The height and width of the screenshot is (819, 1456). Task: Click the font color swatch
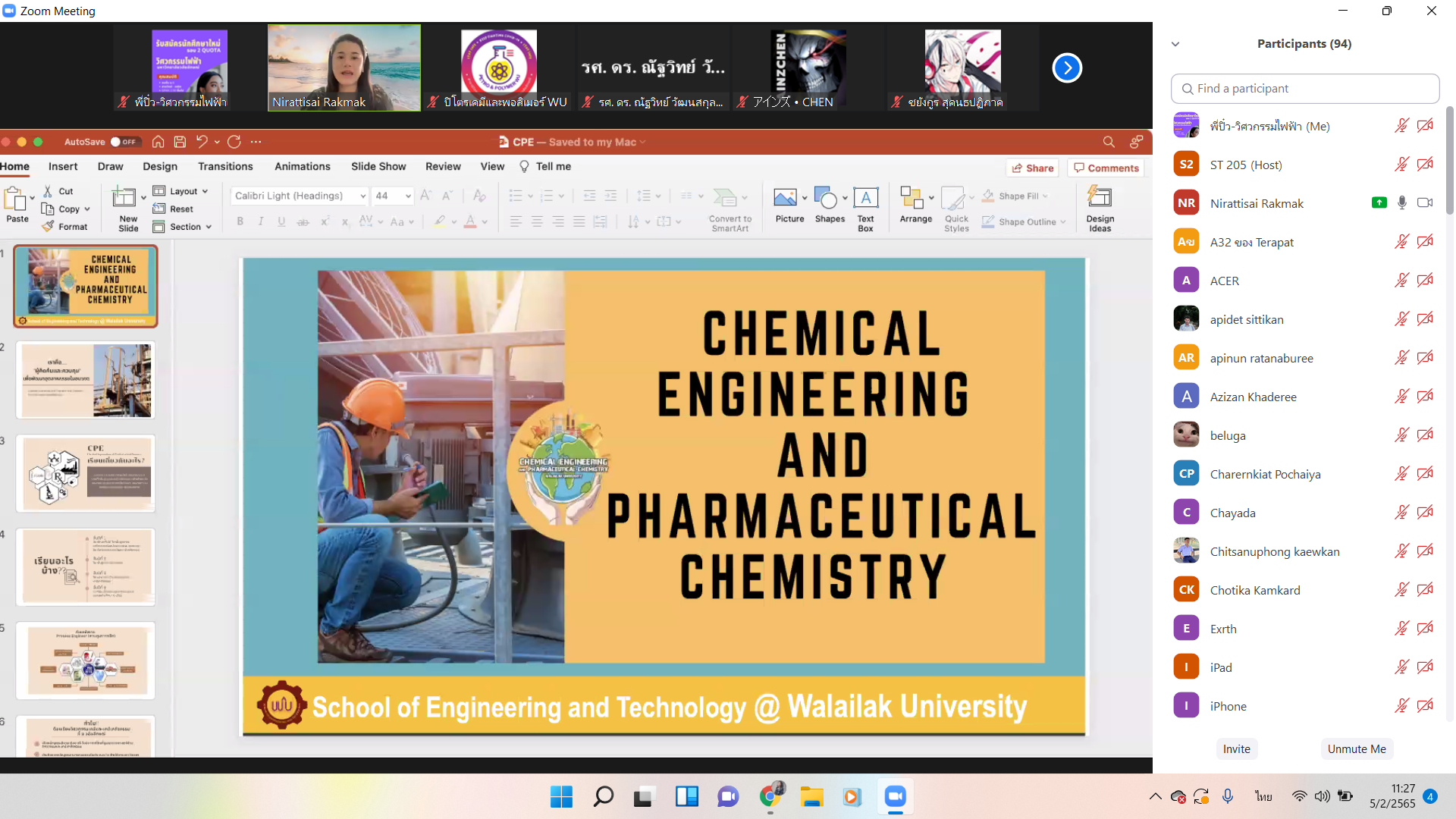pos(470,221)
